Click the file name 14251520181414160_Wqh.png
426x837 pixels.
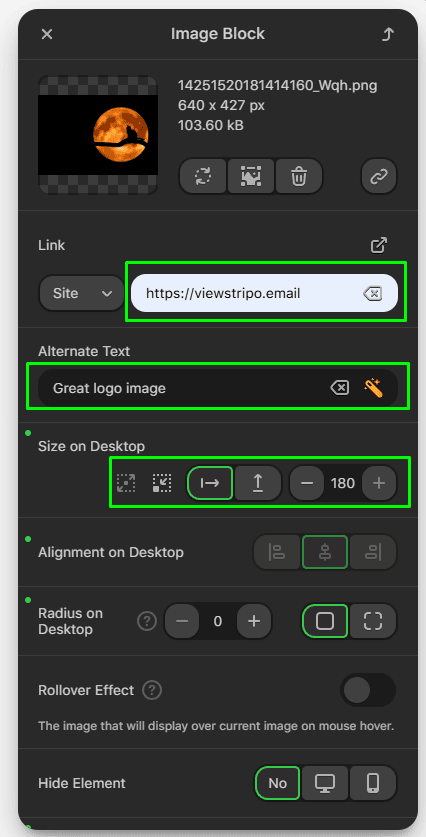tap(278, 85)
